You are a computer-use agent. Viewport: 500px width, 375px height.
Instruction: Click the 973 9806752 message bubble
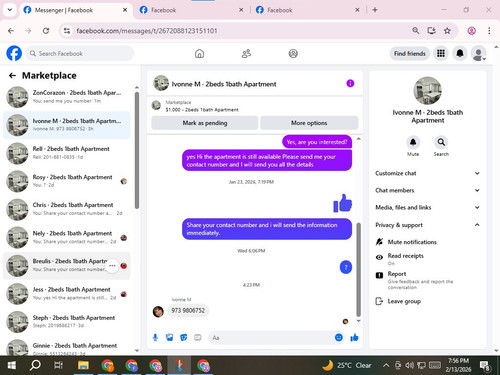click(188, 310)
